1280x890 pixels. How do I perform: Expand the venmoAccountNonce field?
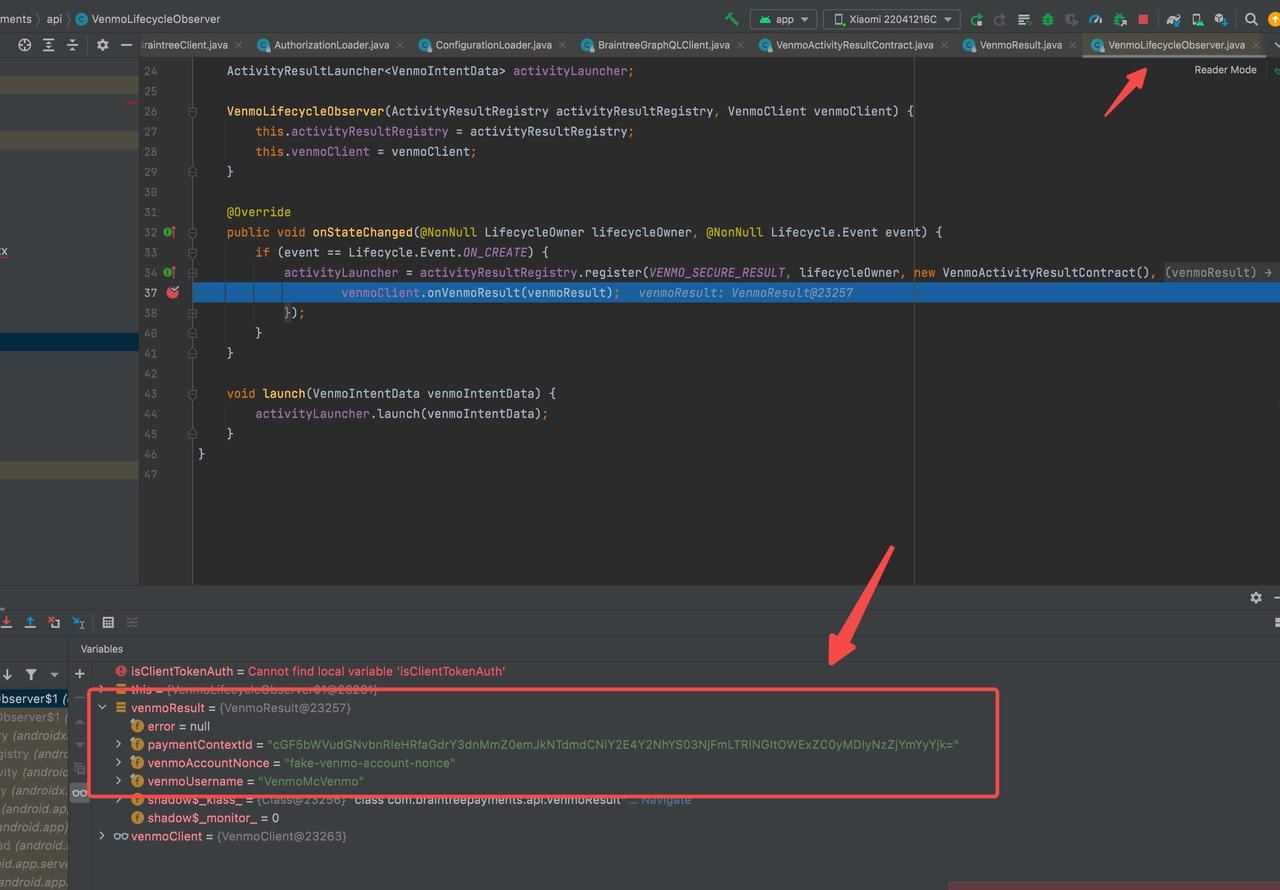(119, 762)
